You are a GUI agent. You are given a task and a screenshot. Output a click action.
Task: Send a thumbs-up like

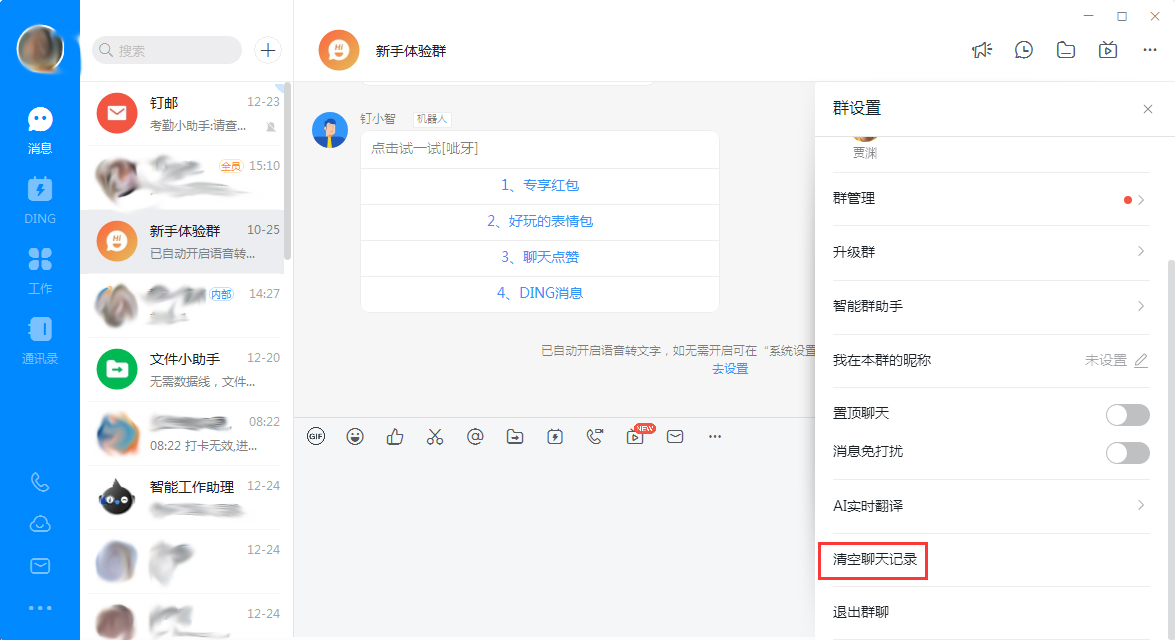pos(395,436)
